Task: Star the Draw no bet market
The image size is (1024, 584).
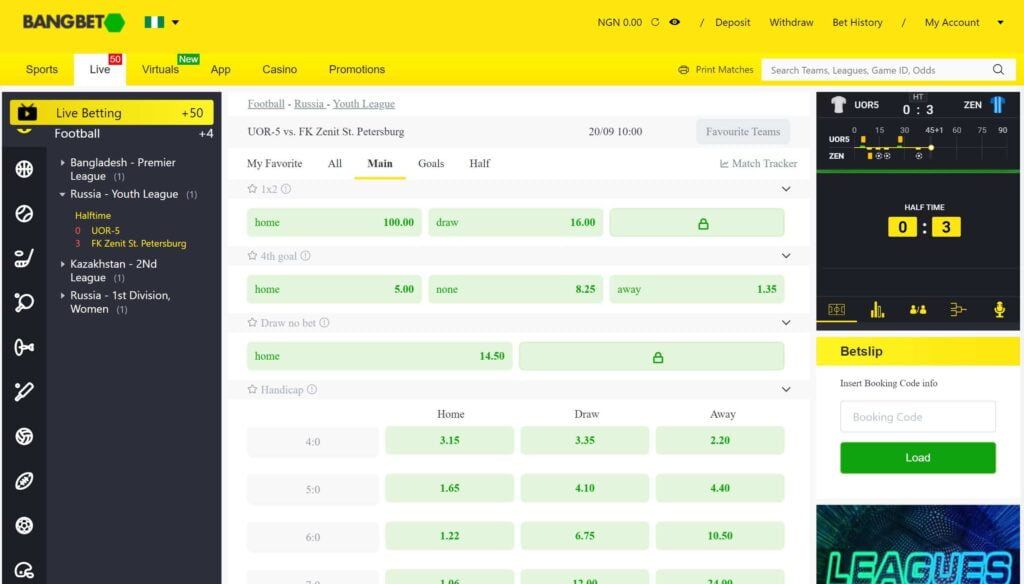Action: (252, 323)
